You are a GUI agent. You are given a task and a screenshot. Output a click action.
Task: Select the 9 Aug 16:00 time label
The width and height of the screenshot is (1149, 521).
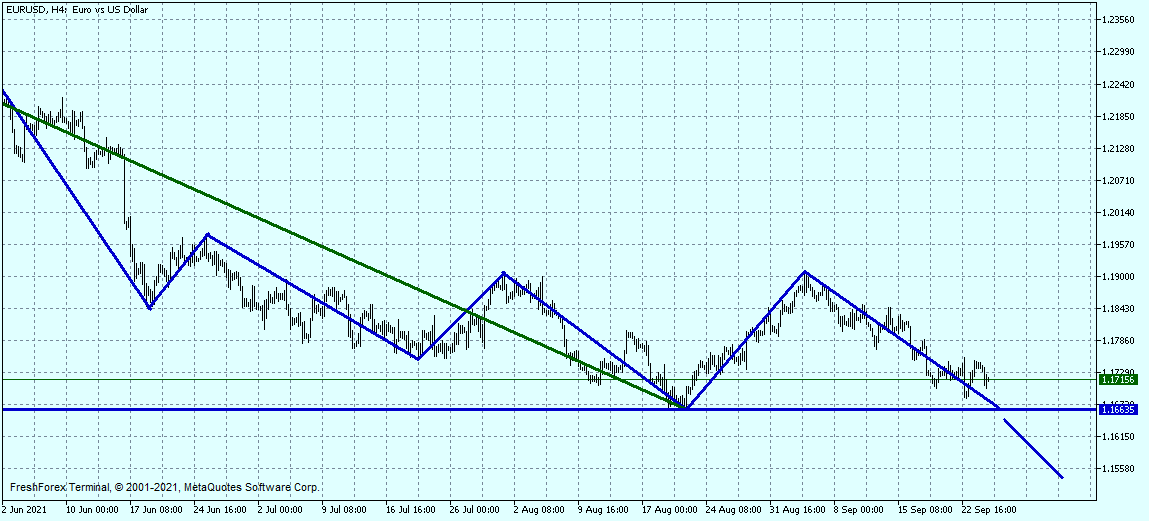tap(603, 509)
